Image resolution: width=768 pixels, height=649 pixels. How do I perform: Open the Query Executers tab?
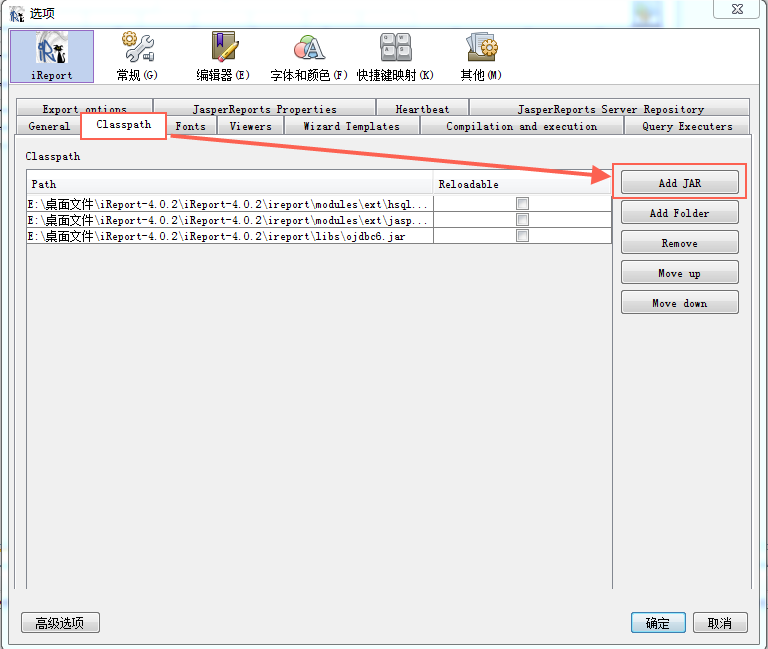point(687,126)
